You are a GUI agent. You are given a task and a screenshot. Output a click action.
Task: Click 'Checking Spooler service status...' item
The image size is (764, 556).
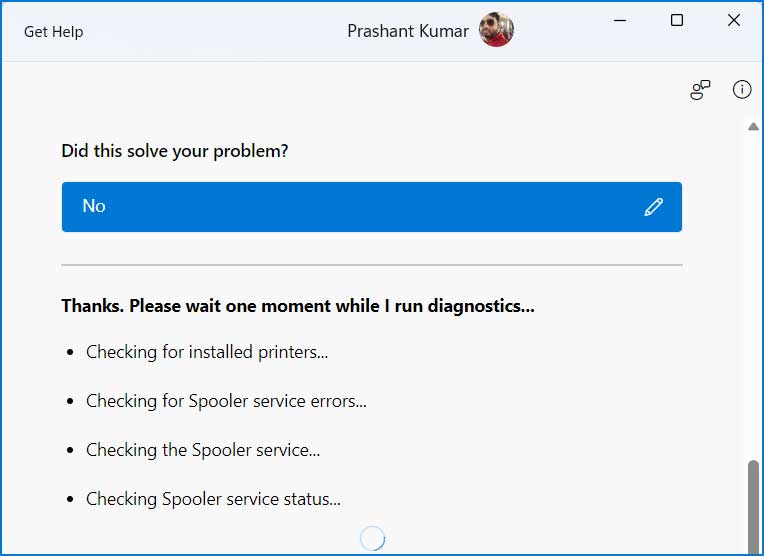tap(213, 499)
